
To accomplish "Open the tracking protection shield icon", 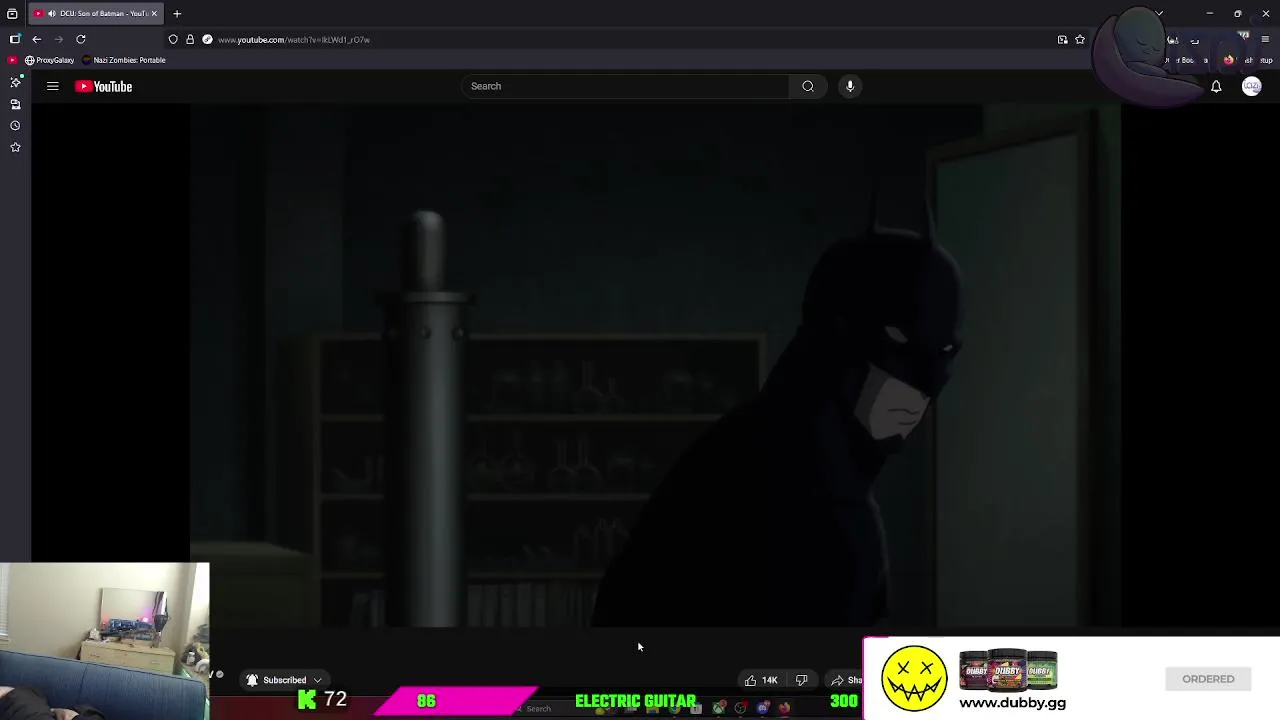I will [x=173, y=39].
